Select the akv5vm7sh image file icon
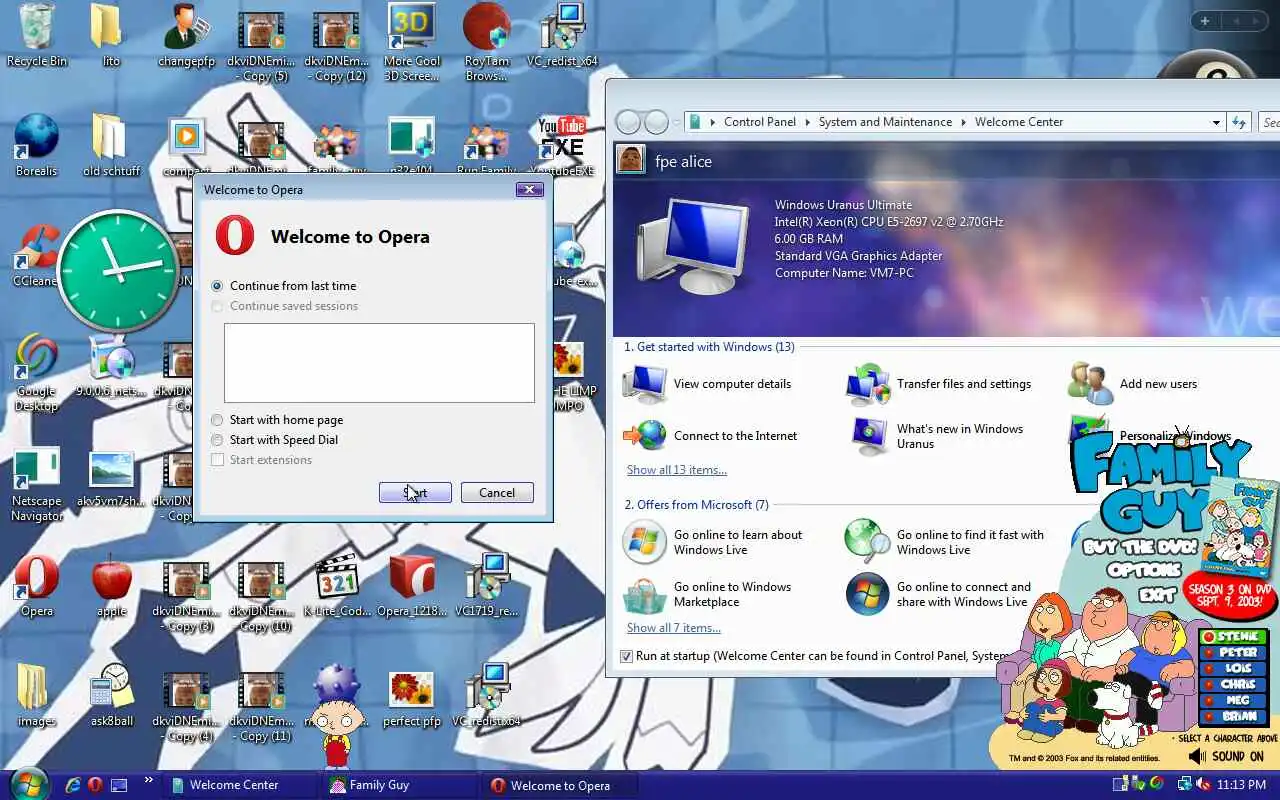This screenshot has width=1280, height=800. pyautogui.click(x=111, y=476)
